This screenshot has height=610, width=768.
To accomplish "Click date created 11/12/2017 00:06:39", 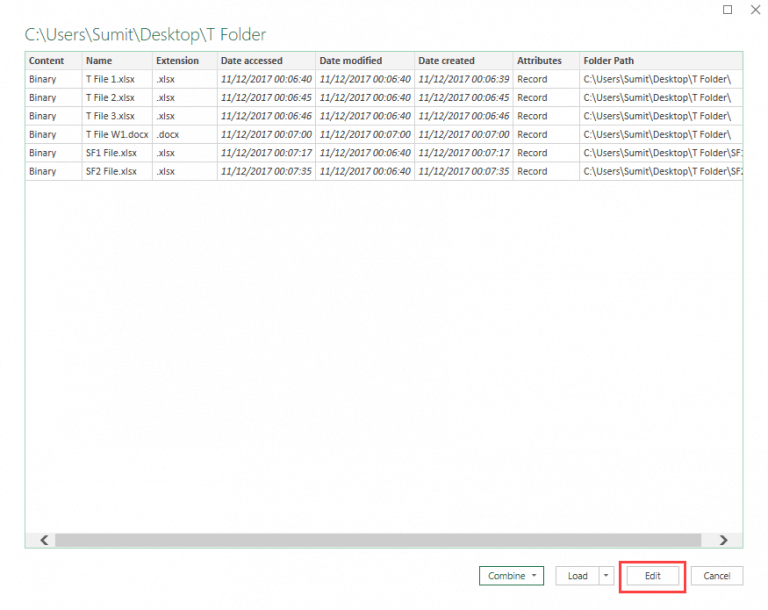I will pos(464,79).
